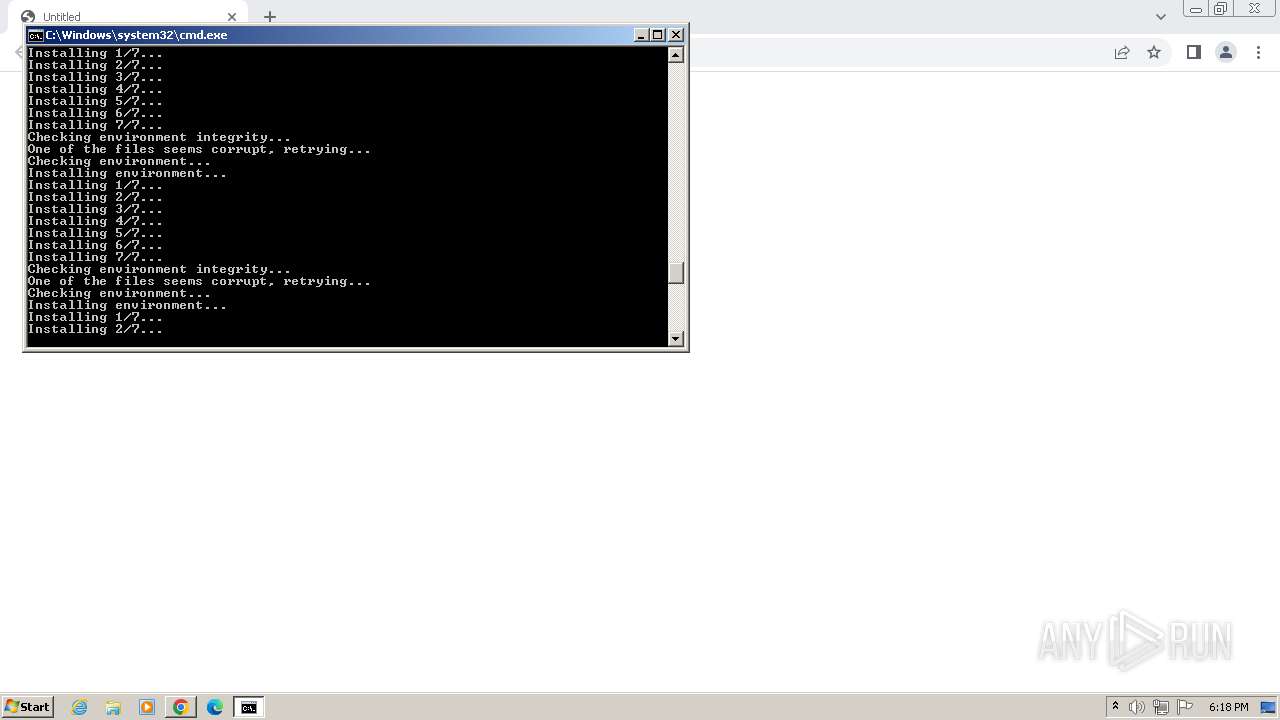Click cmd.exe window title text
This screenshot has height=720, width=1280.
[x=136, y=35]
